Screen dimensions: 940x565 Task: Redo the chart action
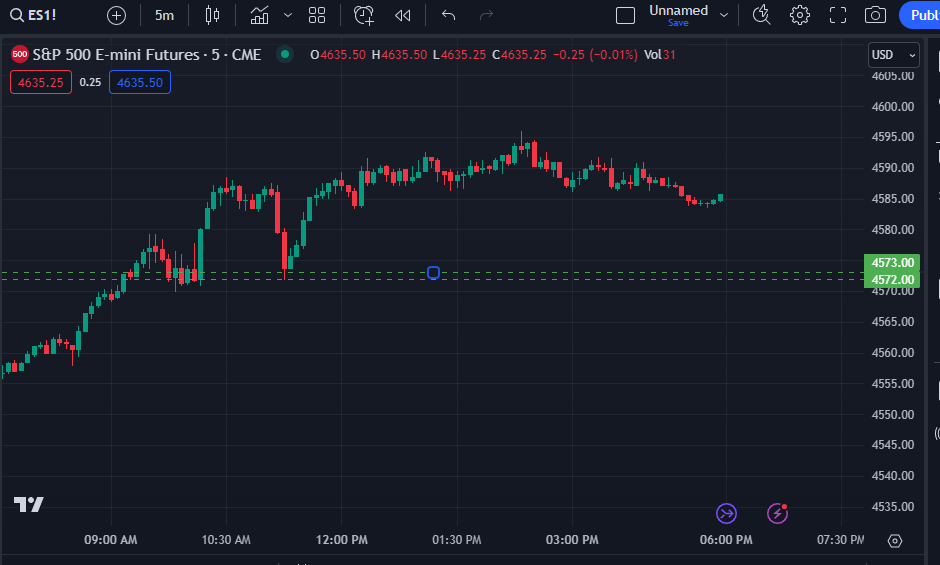[x=486, y=16]
